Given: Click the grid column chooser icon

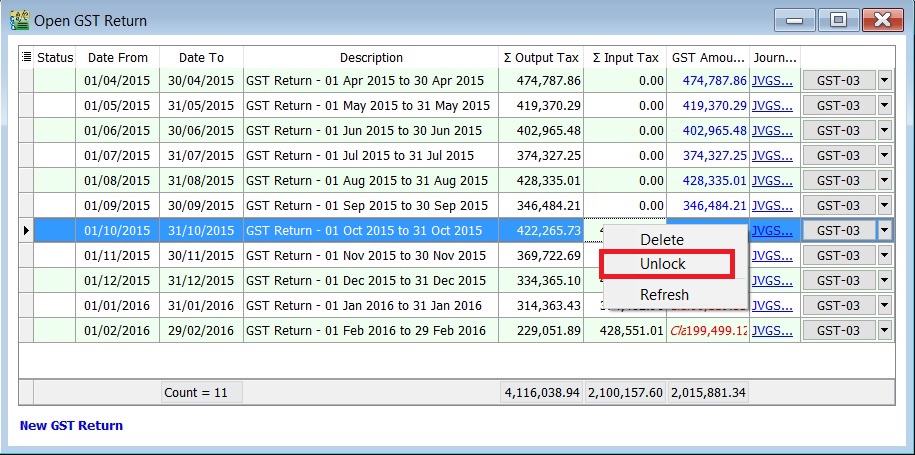Looking at the screenshot, I should coord(26,58).
